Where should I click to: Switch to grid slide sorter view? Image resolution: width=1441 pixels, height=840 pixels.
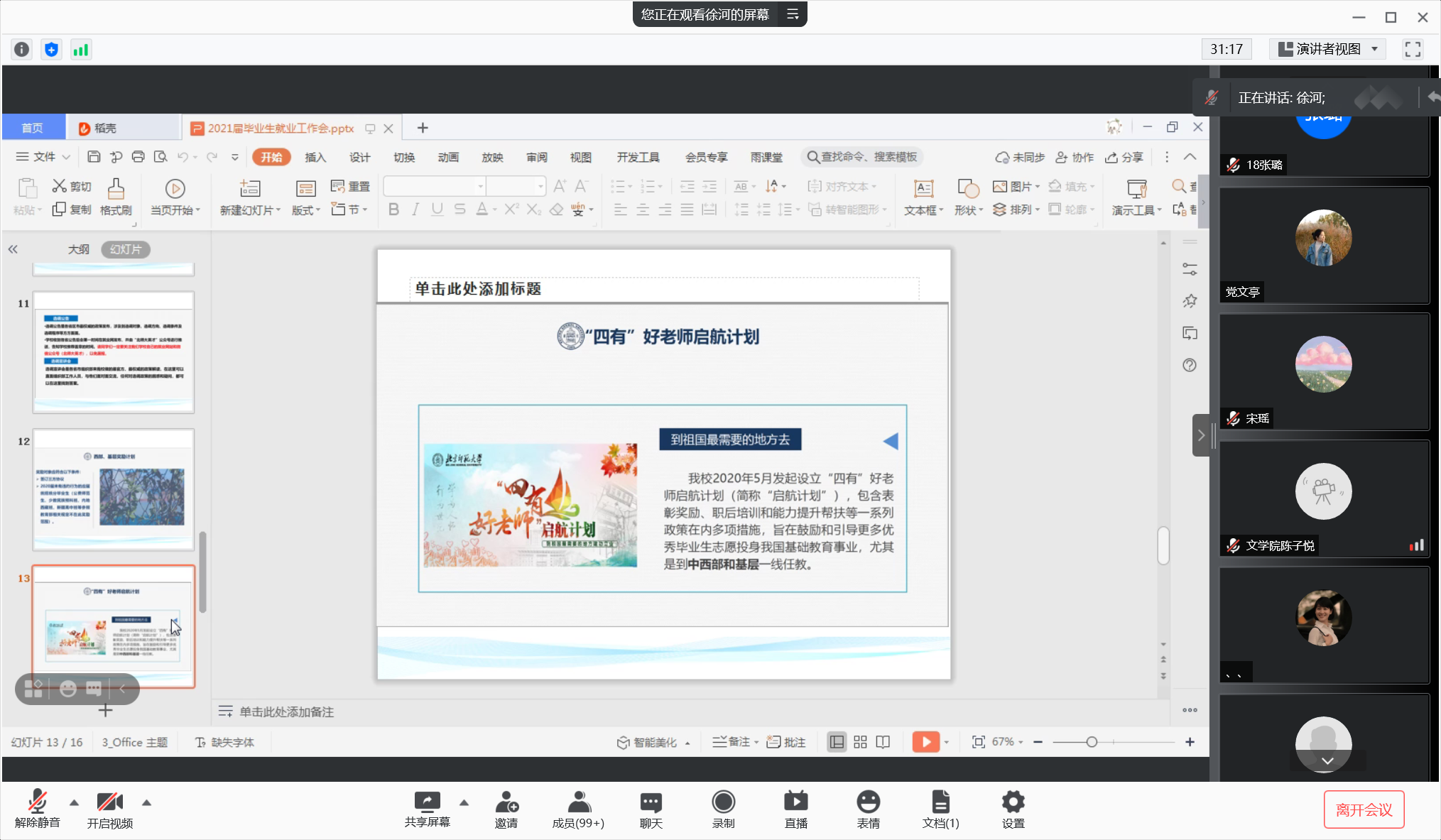point(859,741)
